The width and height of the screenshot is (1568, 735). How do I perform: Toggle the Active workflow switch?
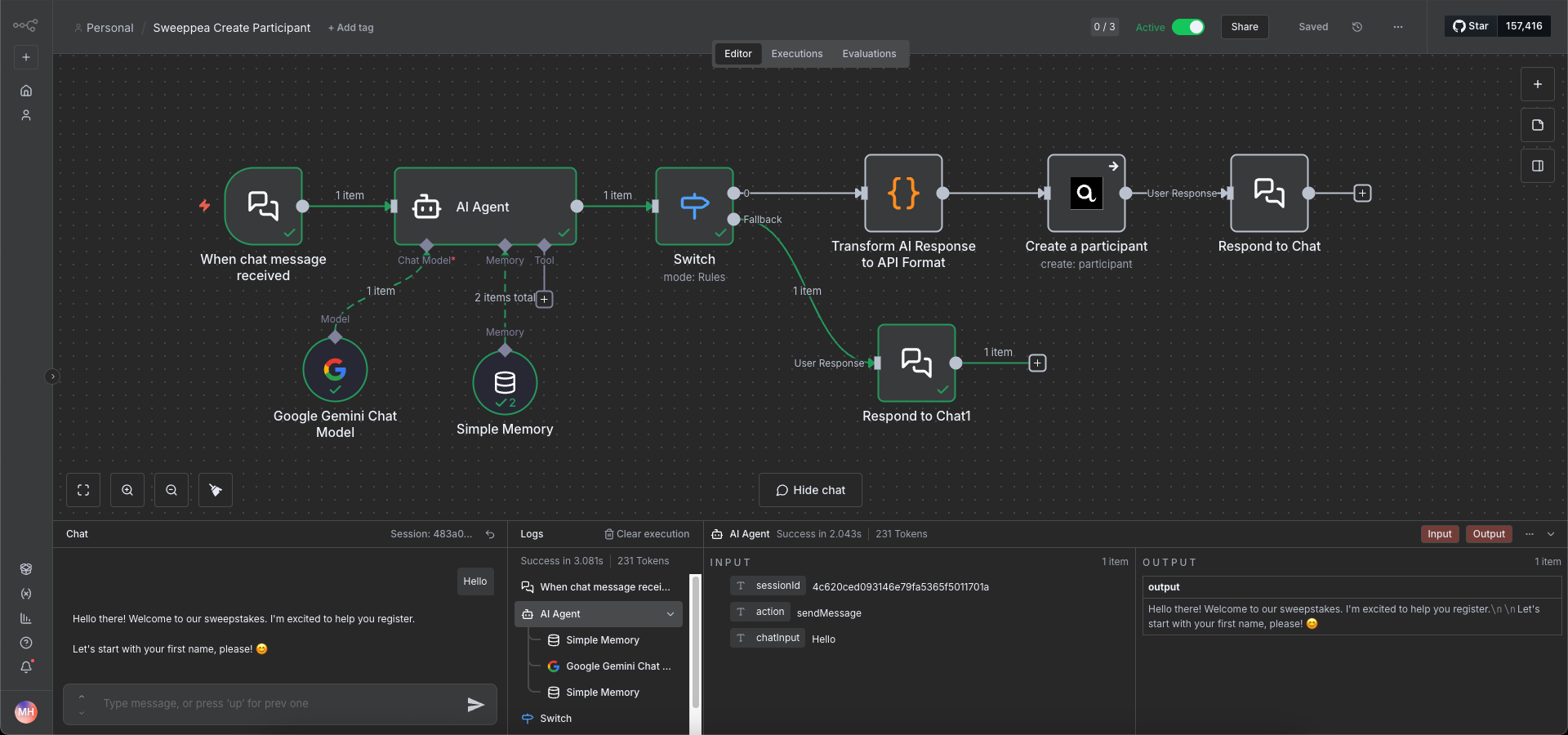1188,27
